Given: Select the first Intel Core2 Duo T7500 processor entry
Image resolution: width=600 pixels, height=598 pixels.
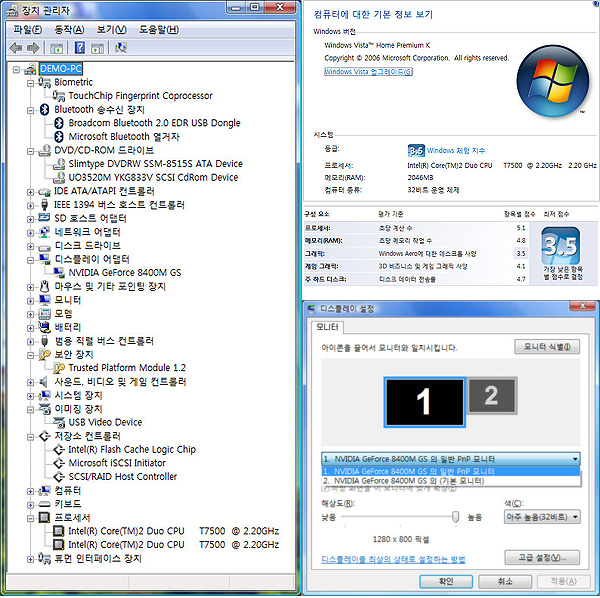Looking at the screenshot, I should point(174,531).
